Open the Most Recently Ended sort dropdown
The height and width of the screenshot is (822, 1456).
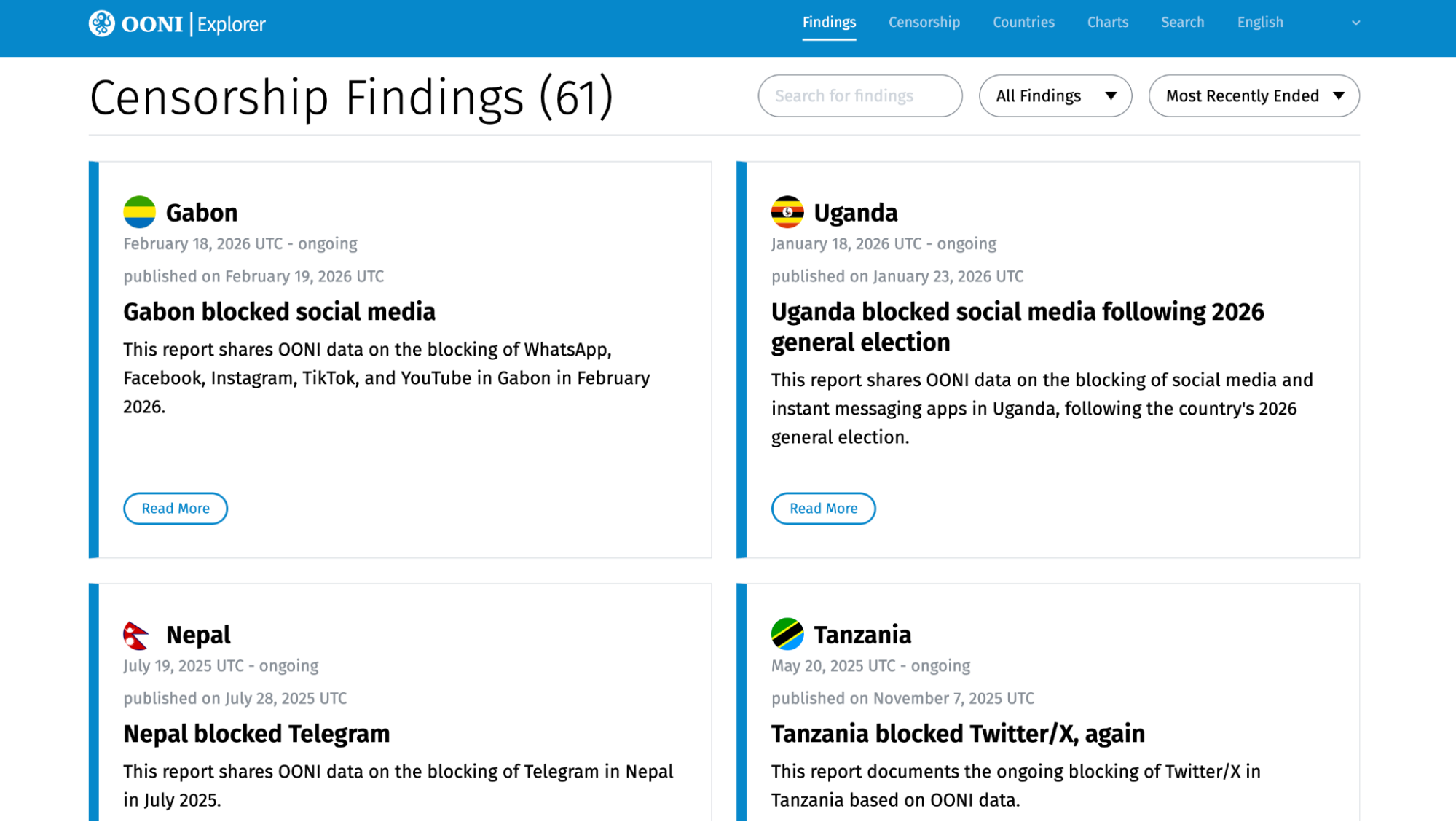[x=1254, y=95]
